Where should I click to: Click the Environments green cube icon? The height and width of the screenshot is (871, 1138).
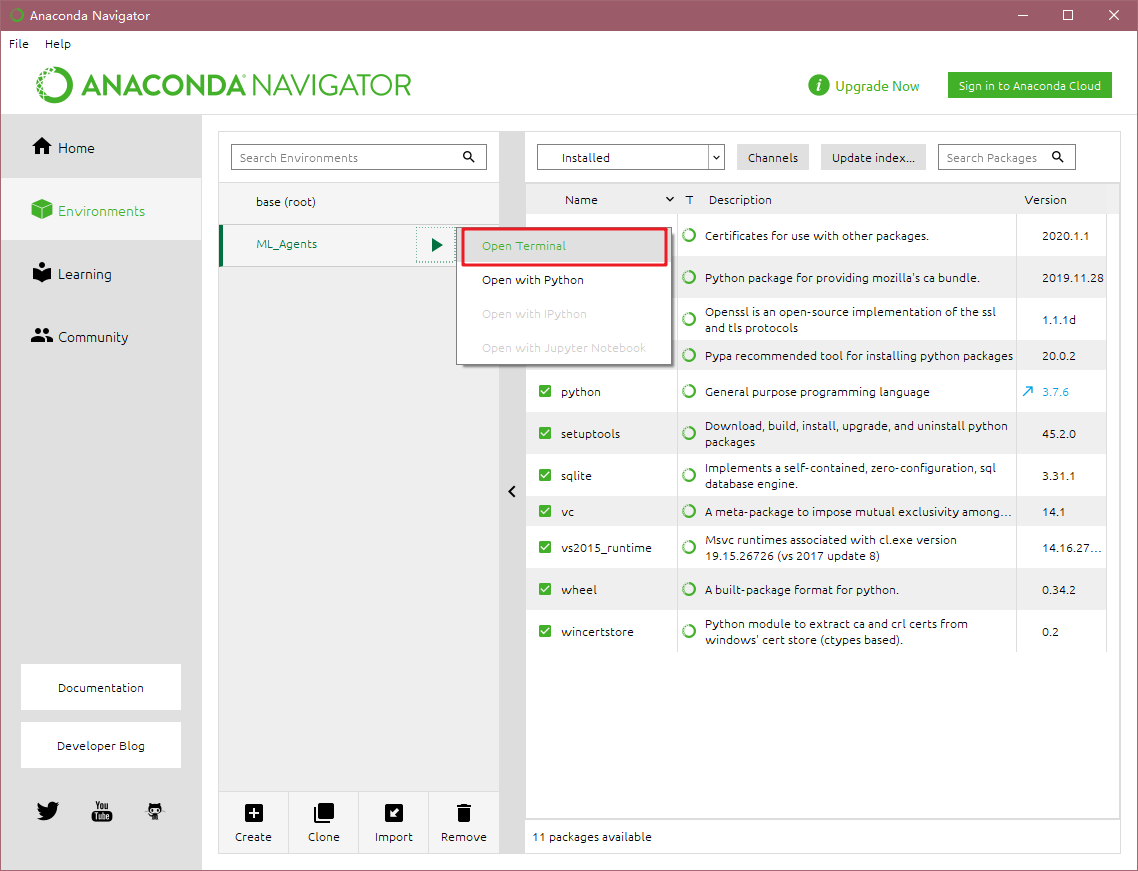[x=42, y=210]
